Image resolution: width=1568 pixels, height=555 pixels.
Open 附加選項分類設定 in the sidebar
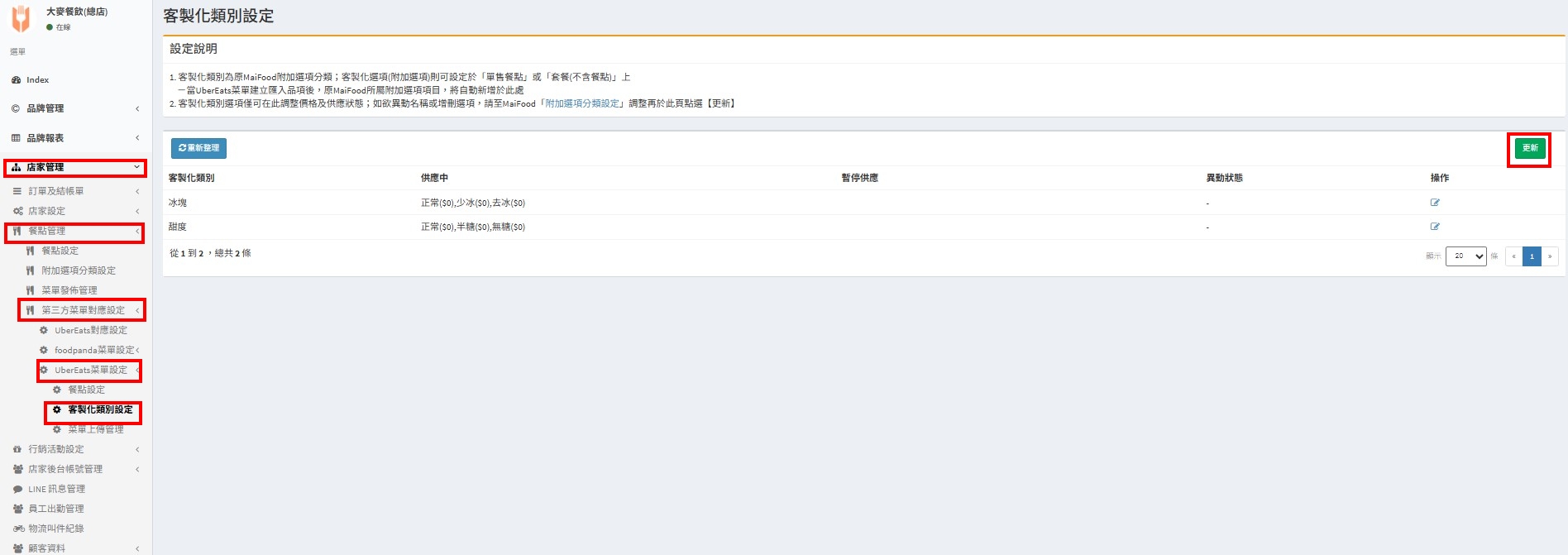pos(79,270)
